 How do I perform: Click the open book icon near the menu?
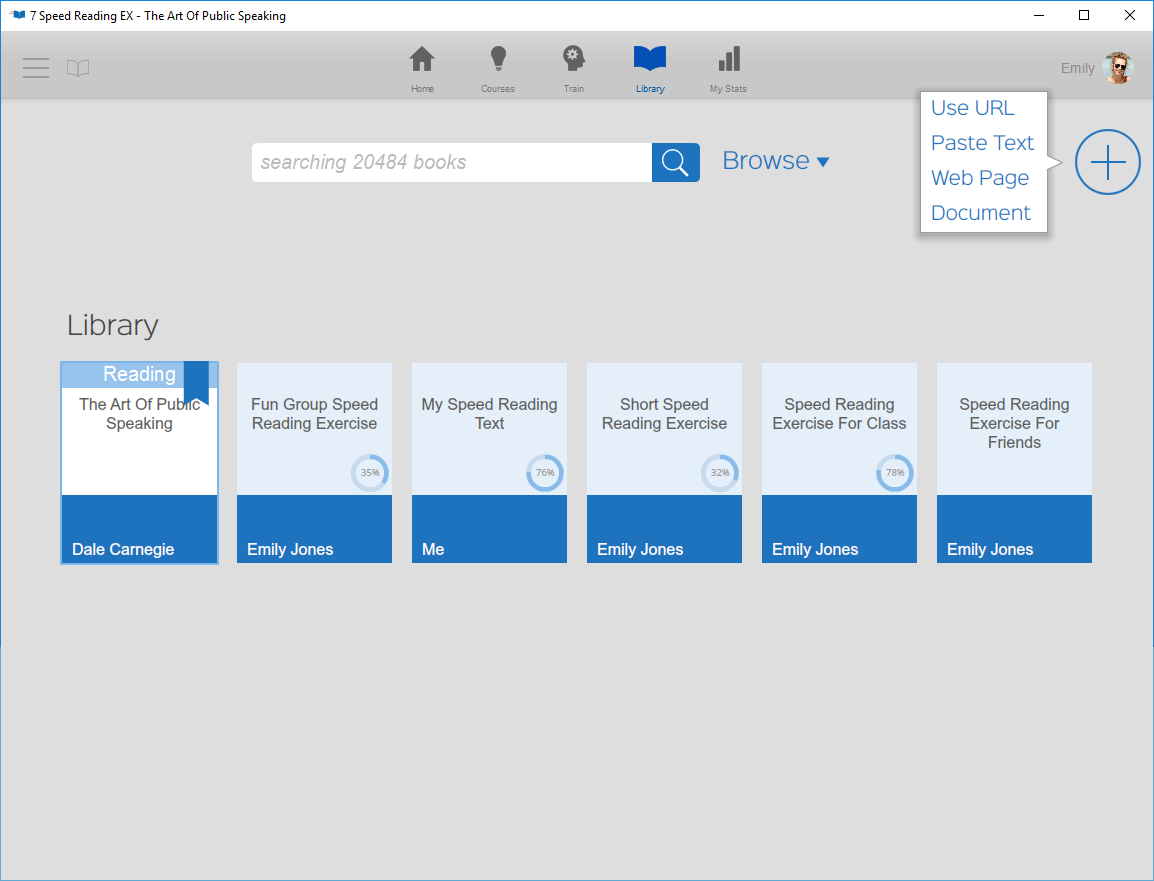78,67
